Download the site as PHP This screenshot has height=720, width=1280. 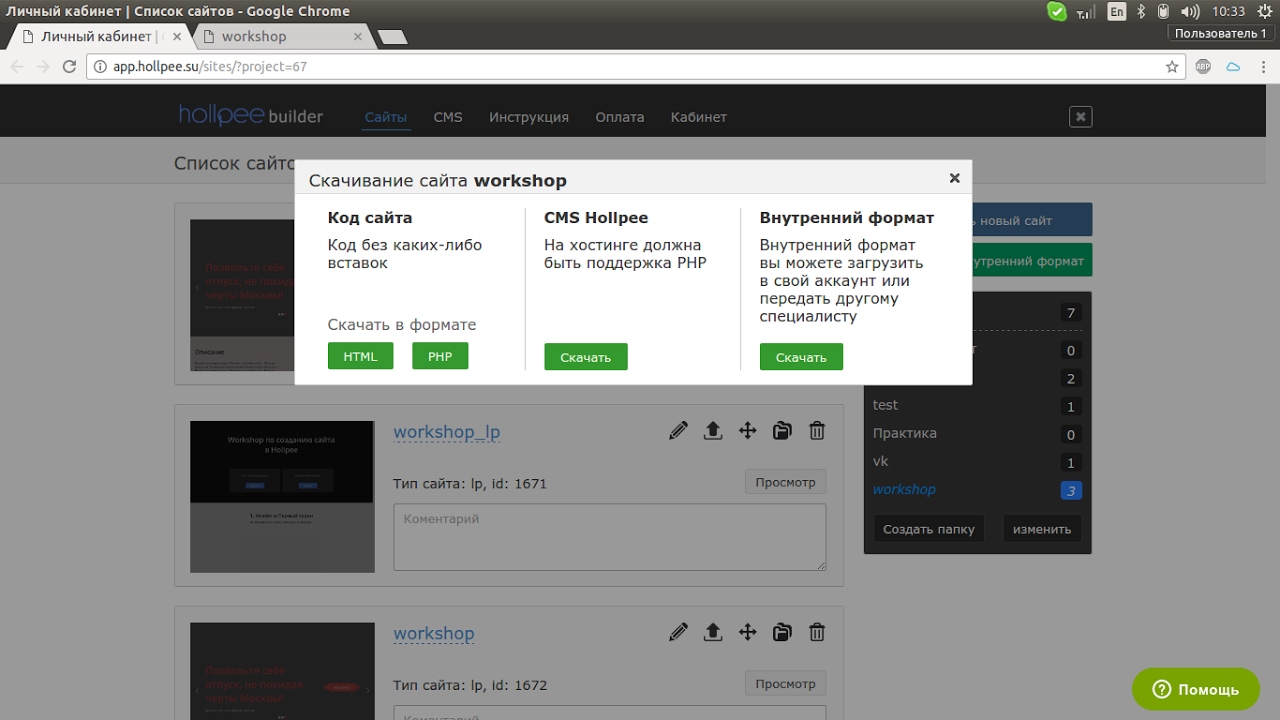440,356
